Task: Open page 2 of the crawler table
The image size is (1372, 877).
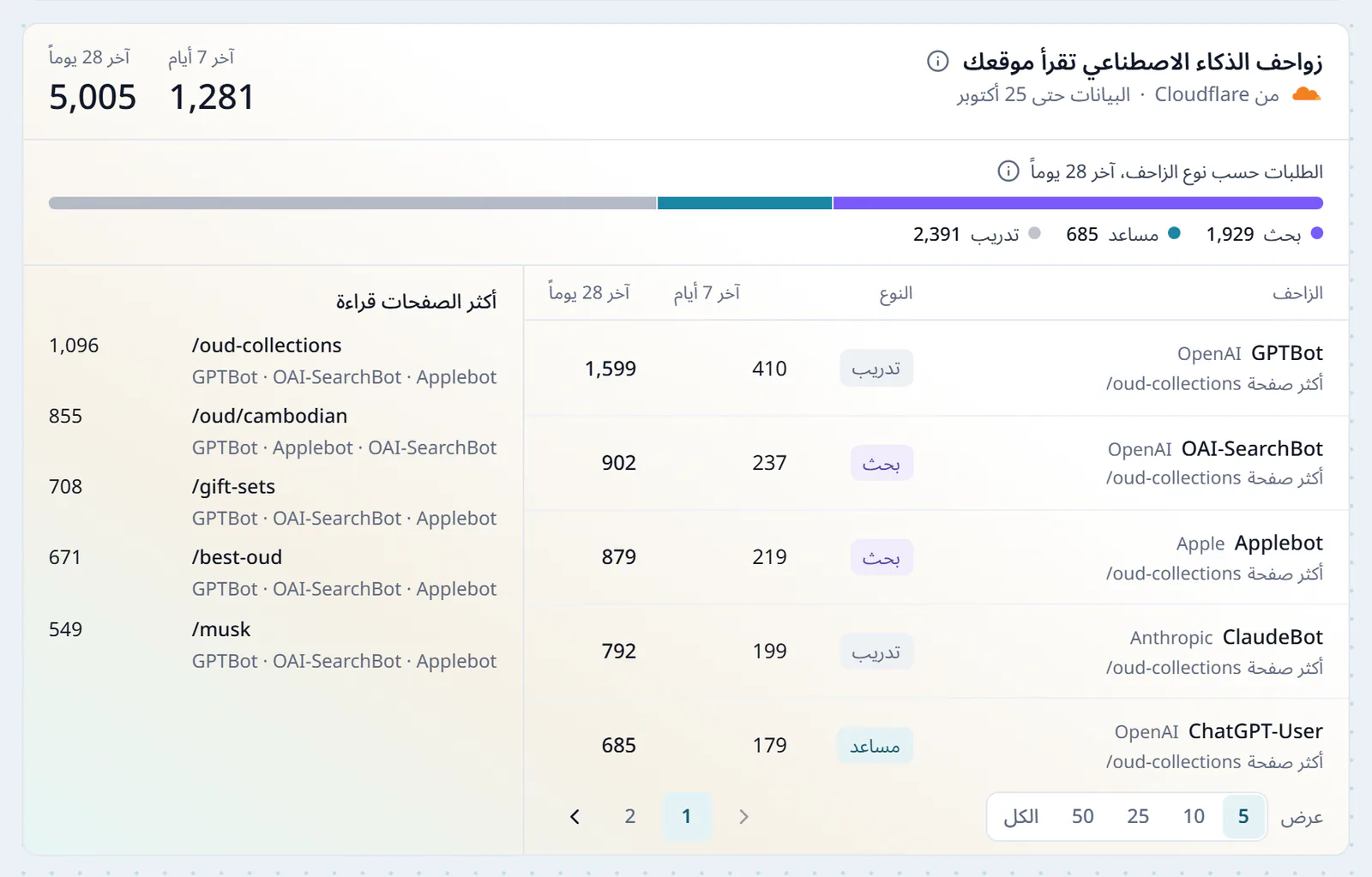Action: click(x=630, y=816)
